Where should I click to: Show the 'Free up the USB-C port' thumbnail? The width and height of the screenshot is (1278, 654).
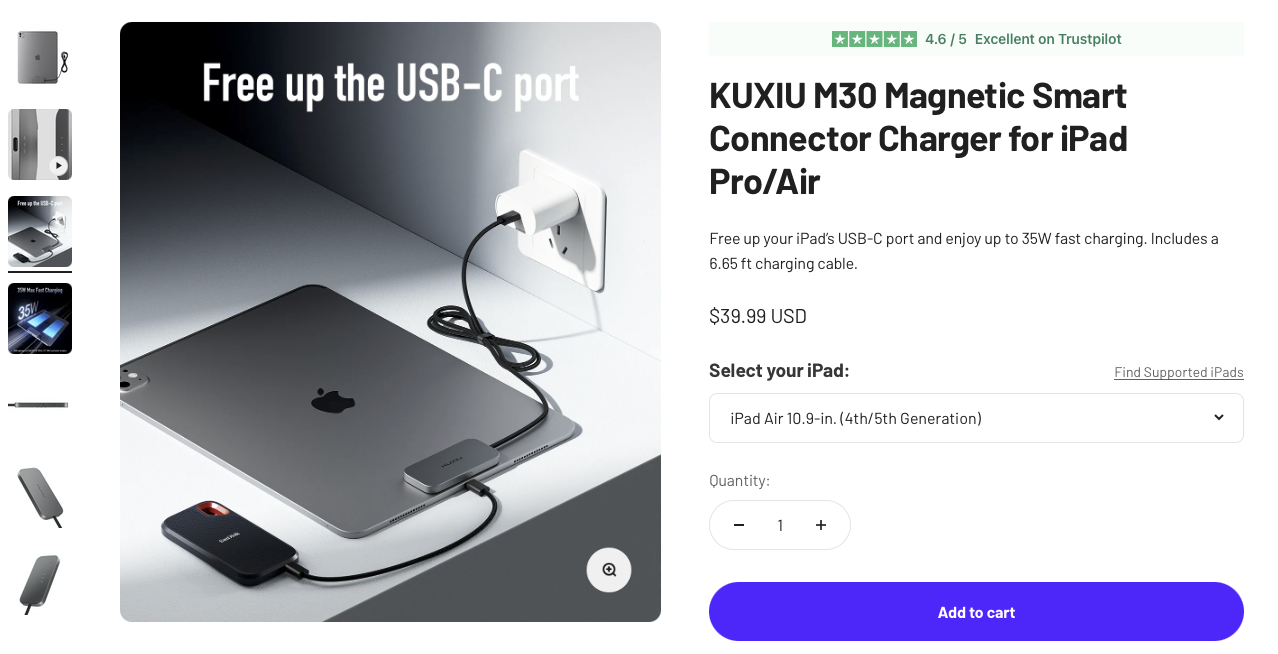tap(40, 232)
